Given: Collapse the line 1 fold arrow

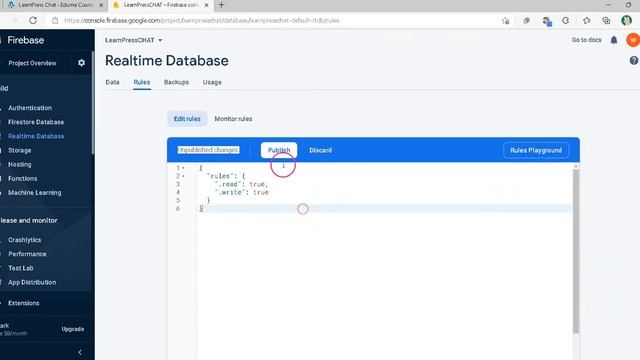Looking at the screenshot, I should pyautogui.click(x=183, y=168).
